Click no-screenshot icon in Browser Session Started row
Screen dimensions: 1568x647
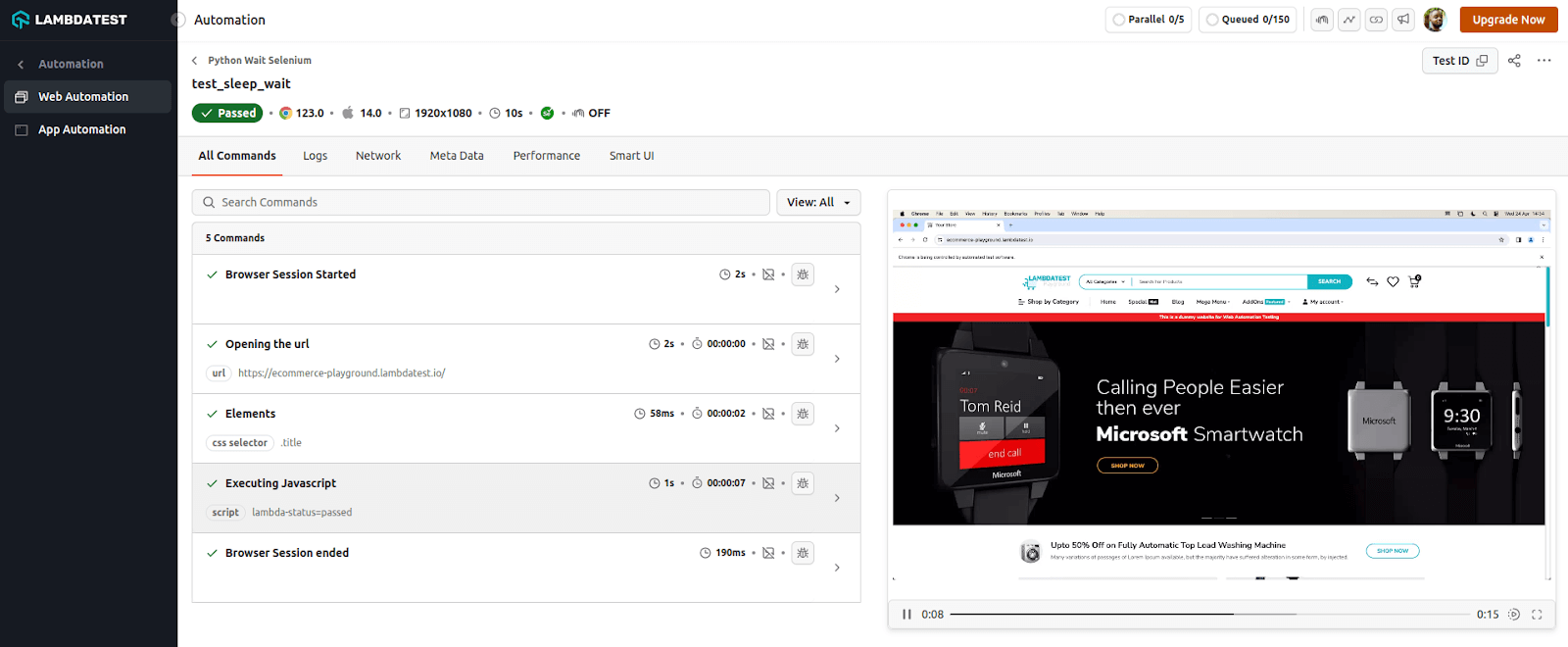point(768,274)
